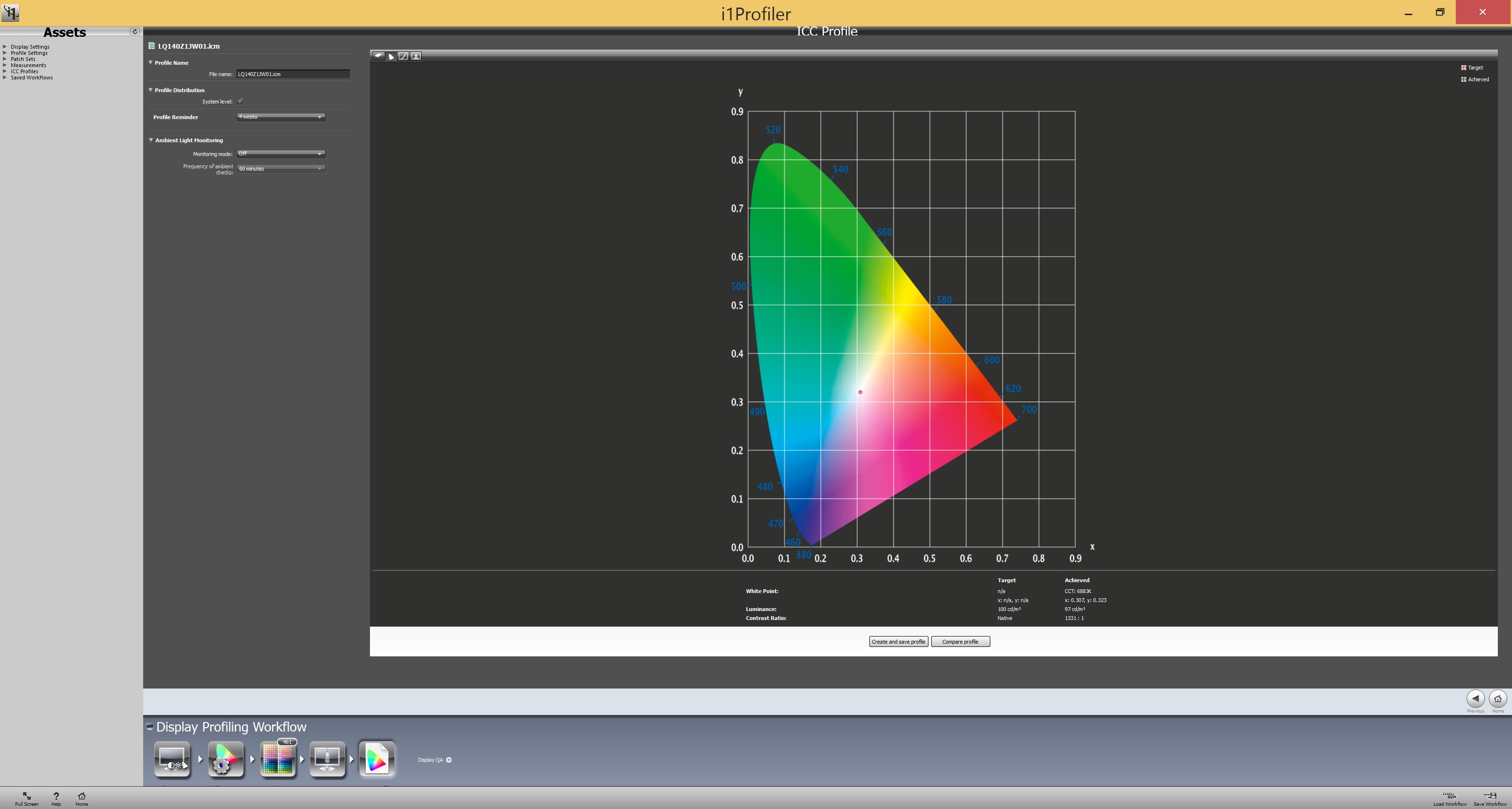Open Frequency of ambient checks dropdown
1512x809 pixels.
pos(281,169)
